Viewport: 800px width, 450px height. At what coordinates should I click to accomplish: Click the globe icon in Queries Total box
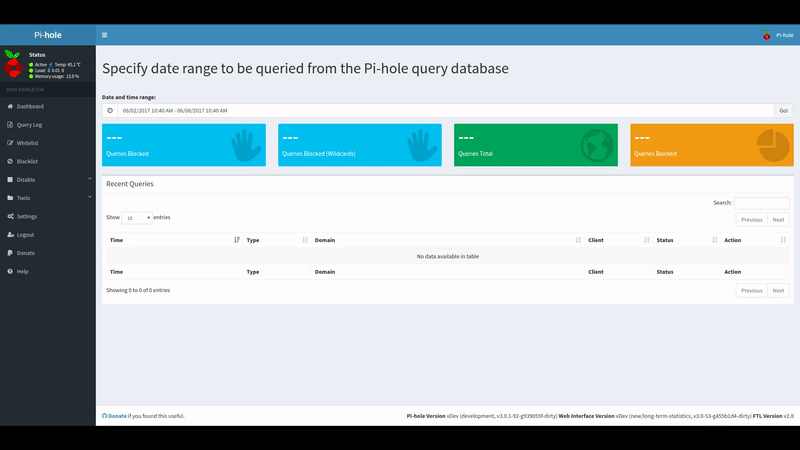[597, 146]
